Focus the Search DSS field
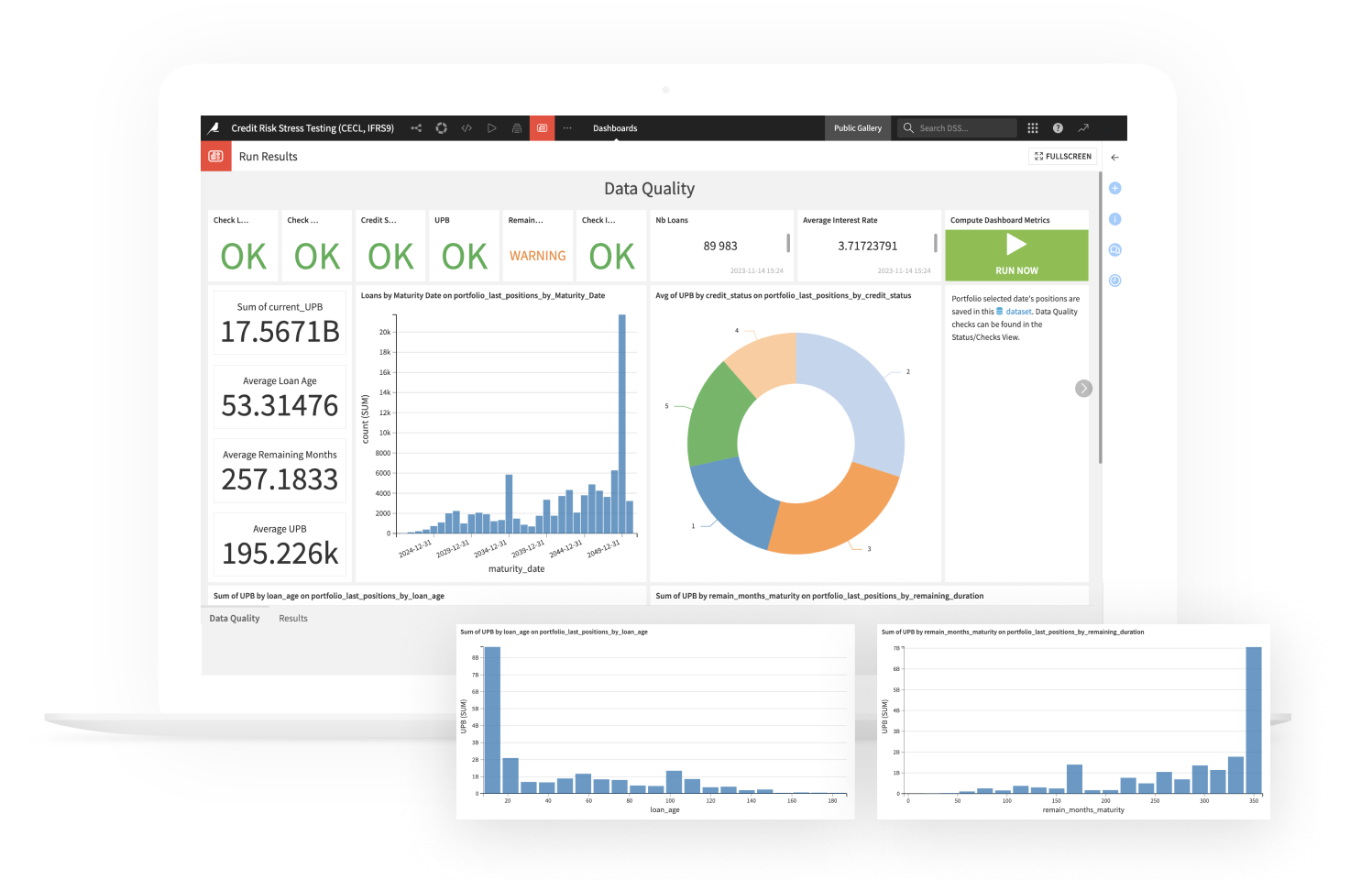Viewport: 1372px width, 880px height. pyautogui.click(x=958, y=128)
